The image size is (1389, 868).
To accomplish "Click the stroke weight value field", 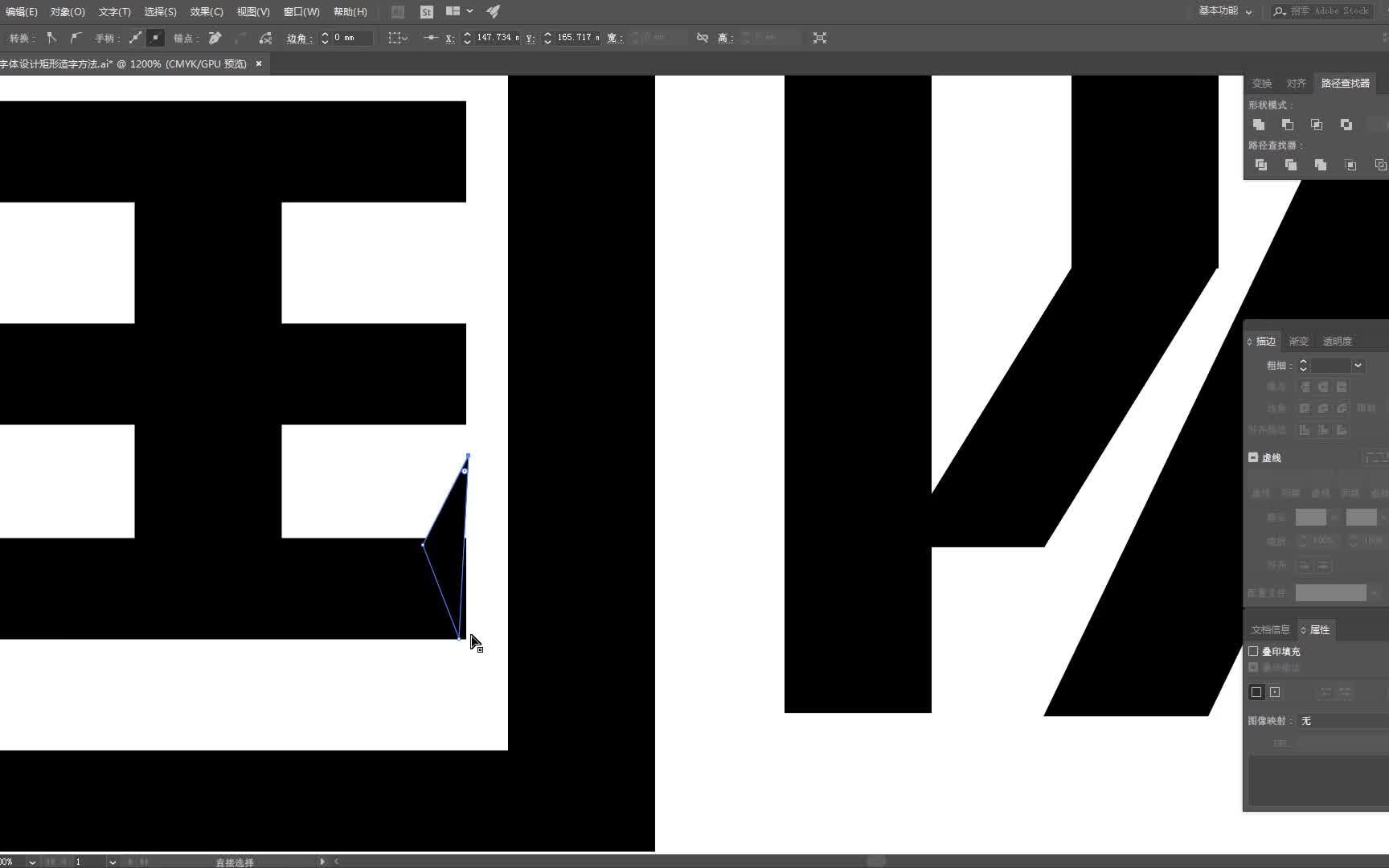I will click(x=1331, y=366).
